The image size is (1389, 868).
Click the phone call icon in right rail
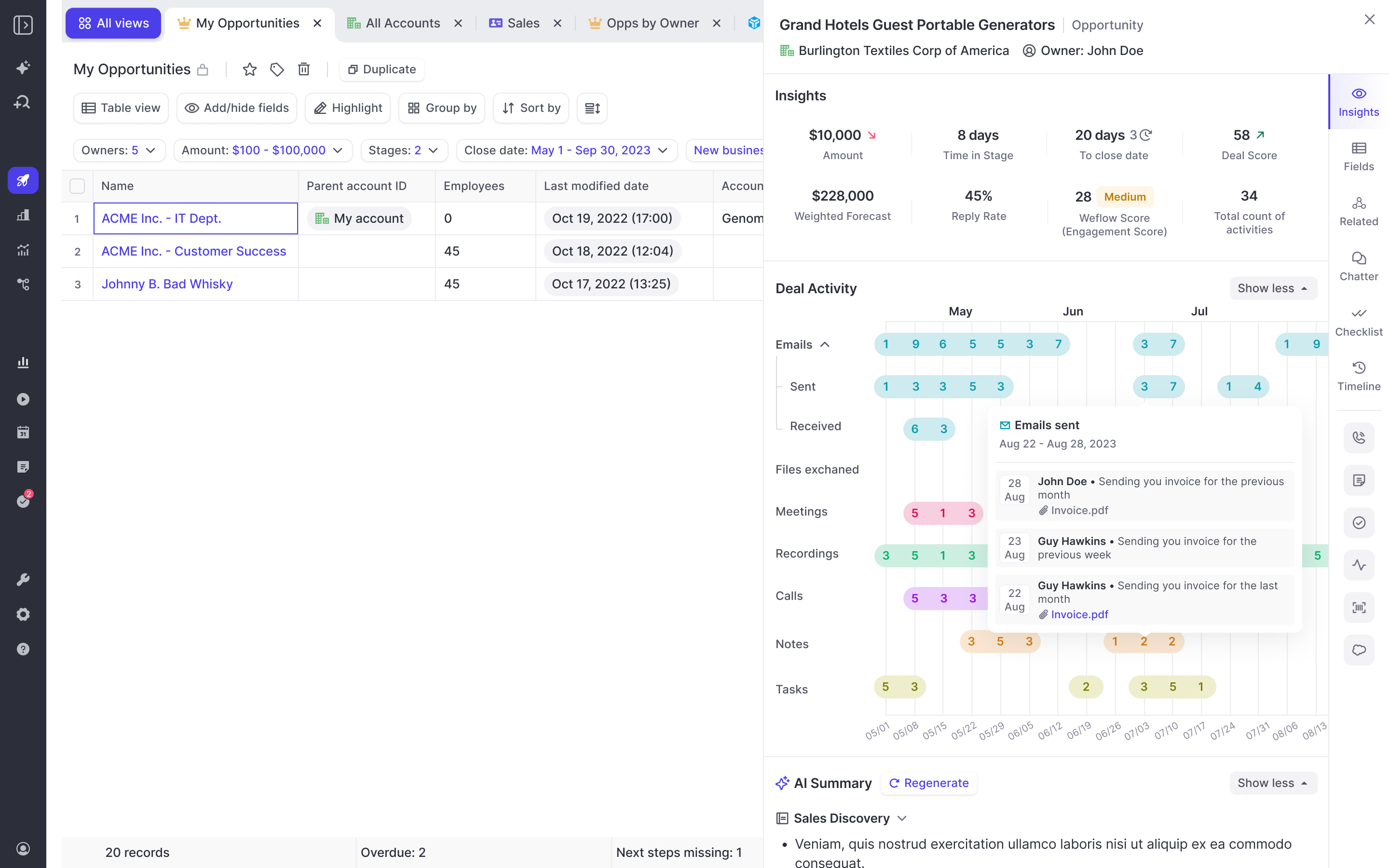(x=1359, y=437)
